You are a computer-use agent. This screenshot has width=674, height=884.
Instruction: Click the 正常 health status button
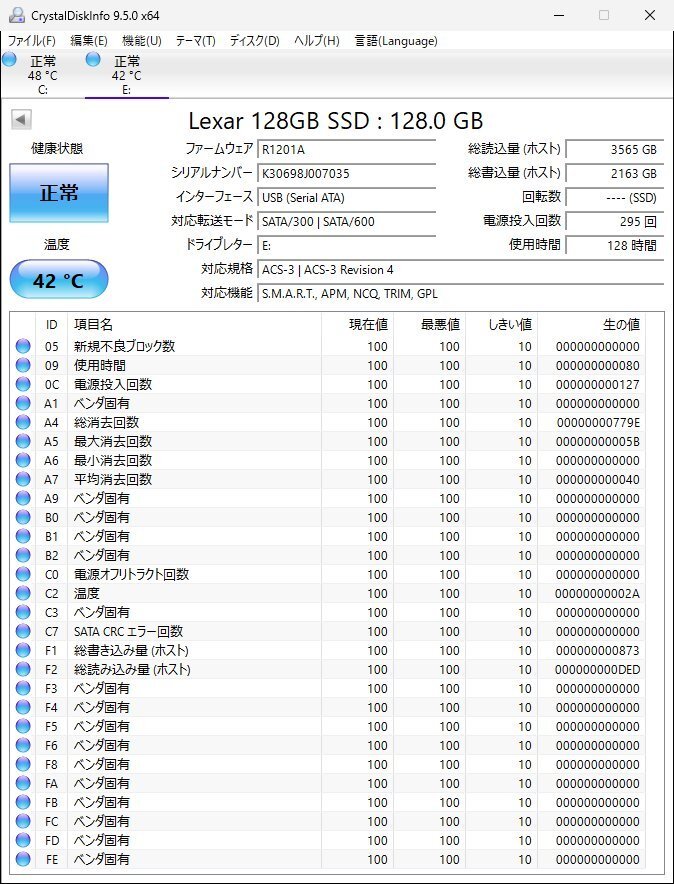[59, 193]
